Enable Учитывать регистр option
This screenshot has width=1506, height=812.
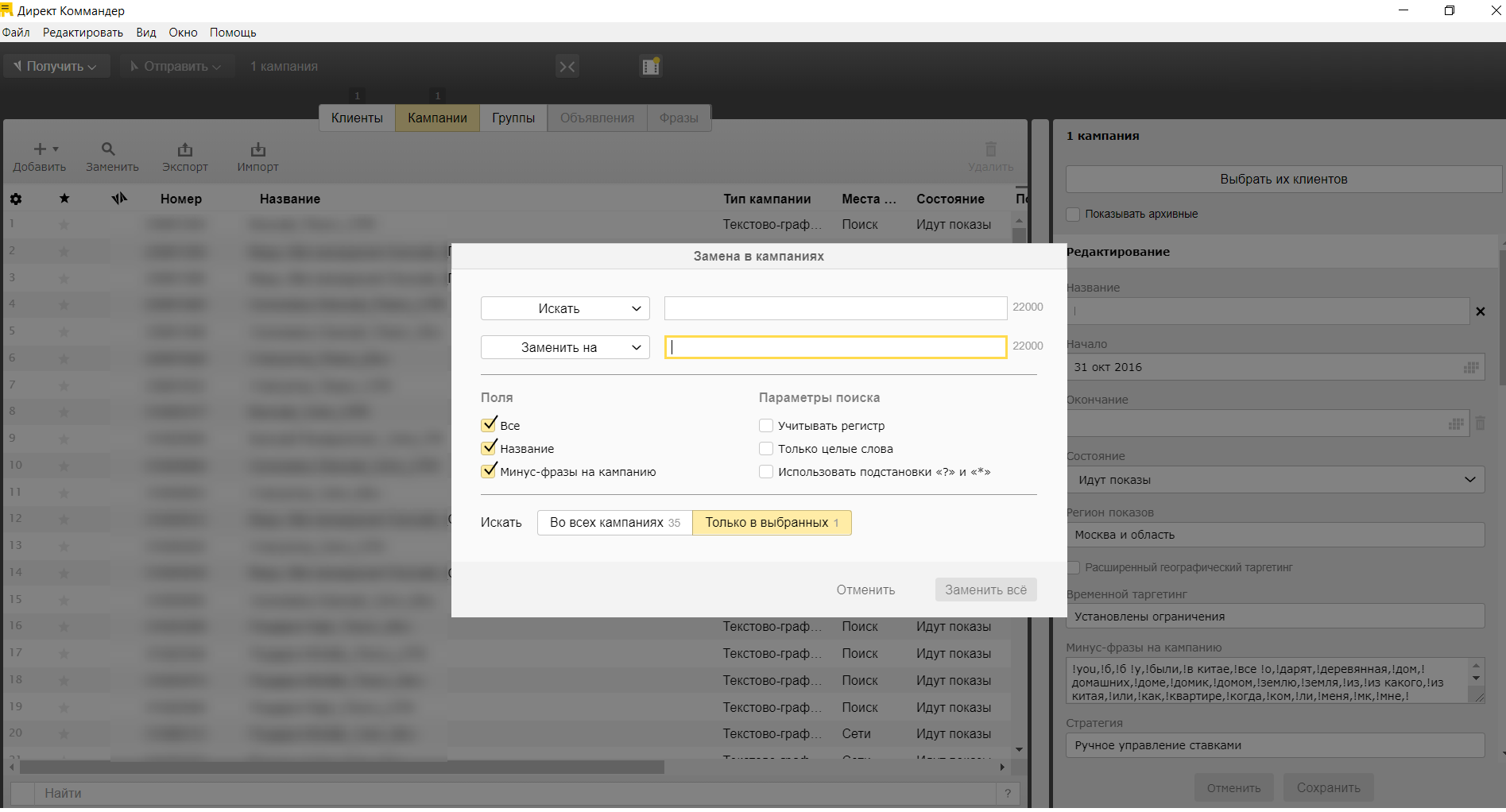click(766, 426)
